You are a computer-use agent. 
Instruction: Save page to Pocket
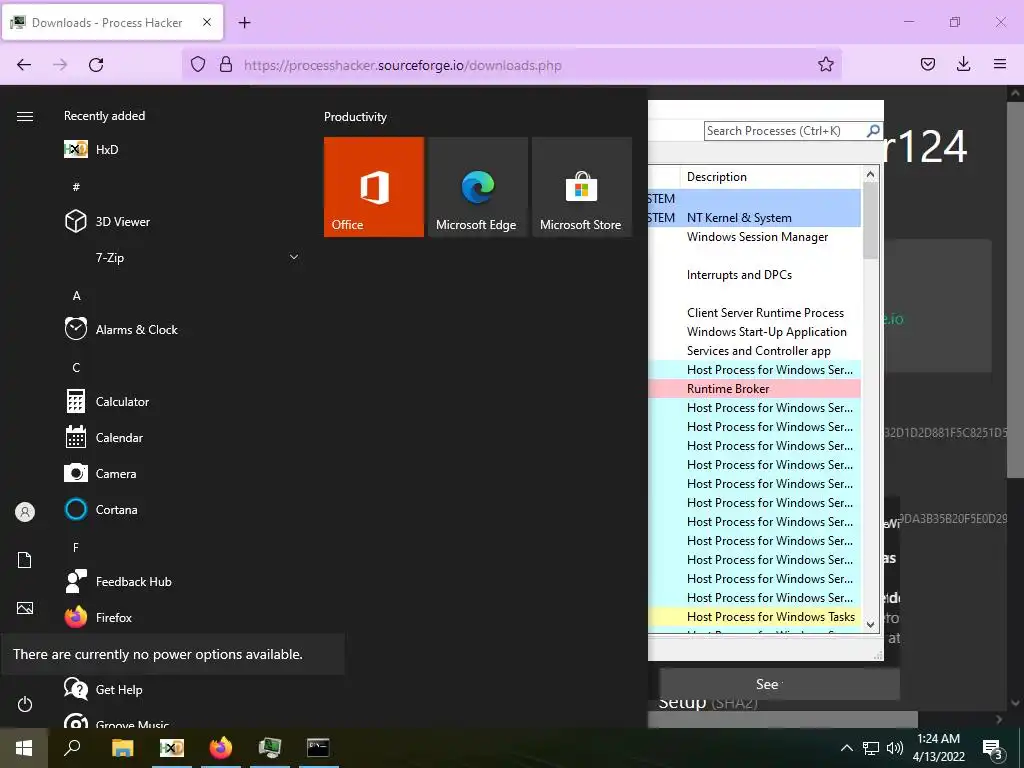(927, 64)
